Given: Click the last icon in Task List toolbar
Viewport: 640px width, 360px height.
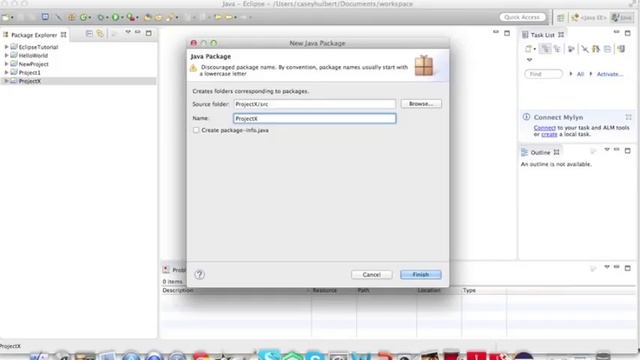Looking at the screenshot, I should pyautogui.click(x=621, y=49).
